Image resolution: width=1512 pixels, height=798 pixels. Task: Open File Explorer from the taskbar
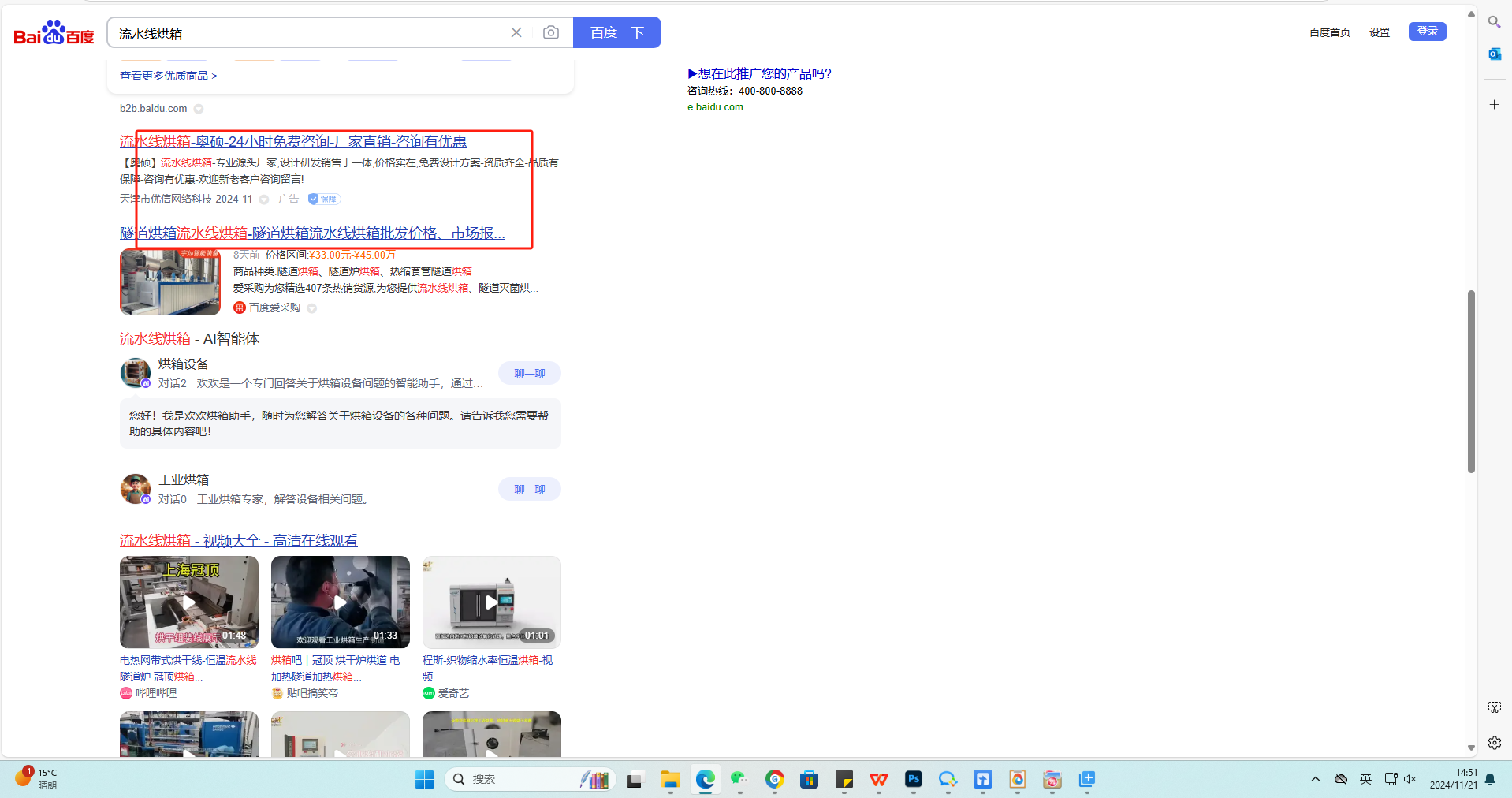pyautogui.click(x=670, y=779)
